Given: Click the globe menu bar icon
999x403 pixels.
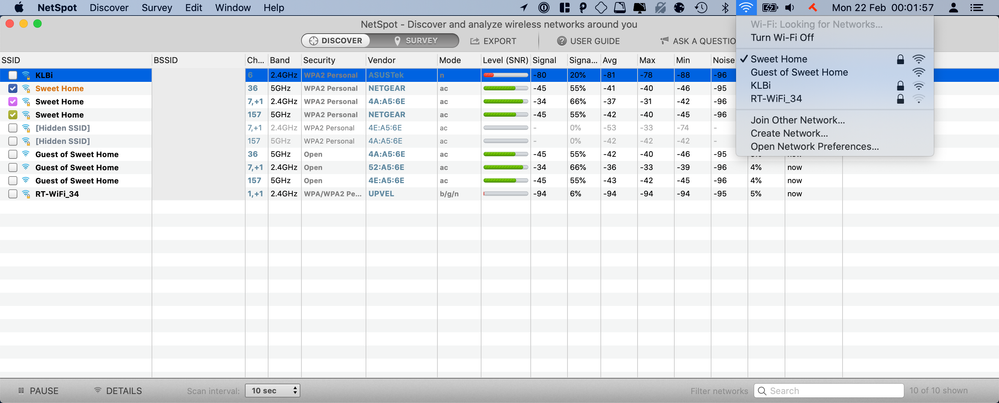Looking at the screenshot, I should click(x=679, y=8).
